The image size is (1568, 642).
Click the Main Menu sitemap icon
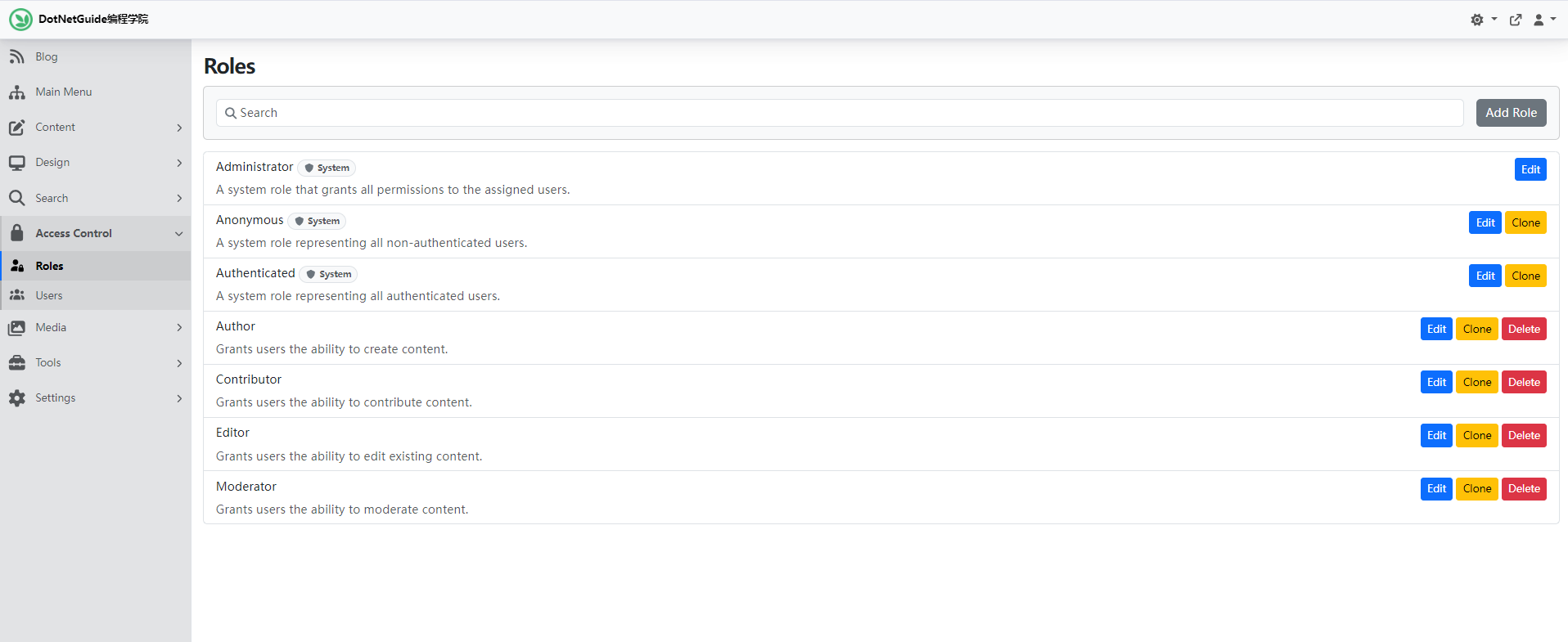(16, 92)
